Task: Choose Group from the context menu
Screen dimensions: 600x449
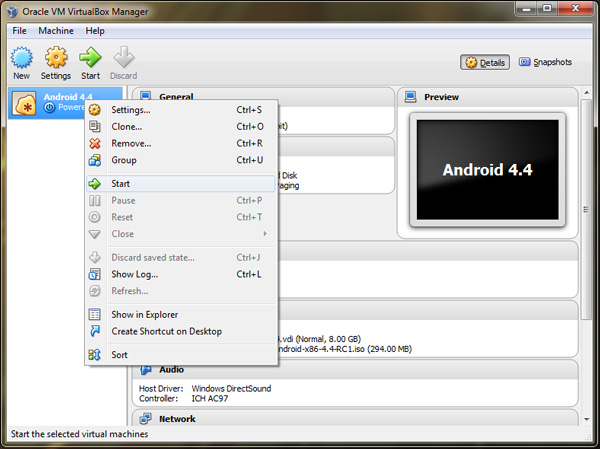Action: [181, 160]
